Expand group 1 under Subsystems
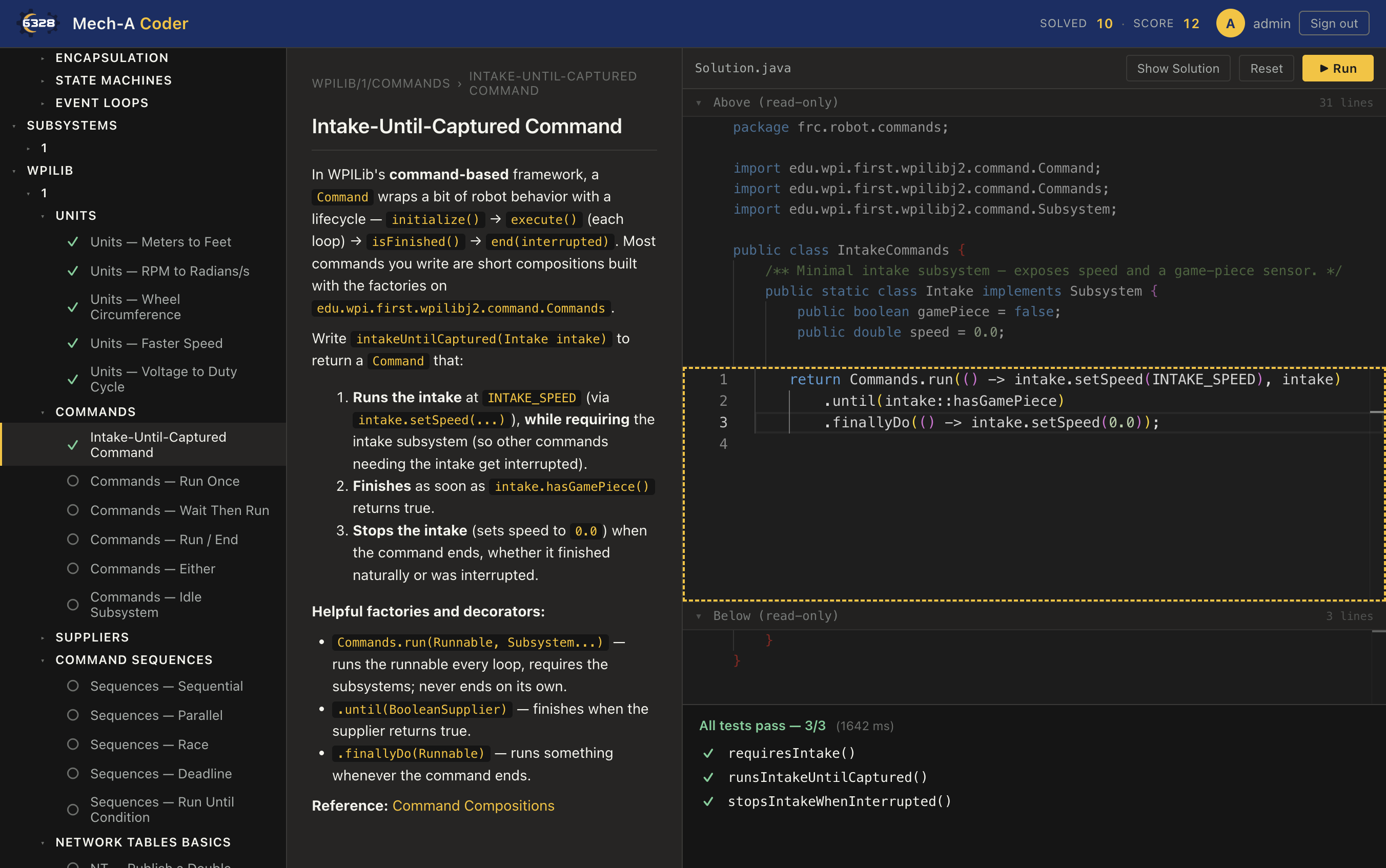Screen dimensions: 1386x868 (x=29, y=148)
